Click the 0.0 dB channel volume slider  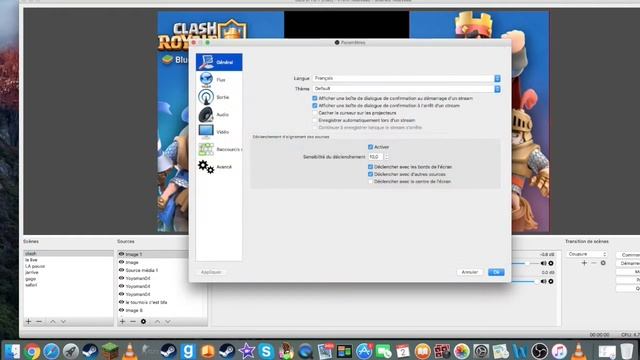pyautogui.click(x=525, y=281)
